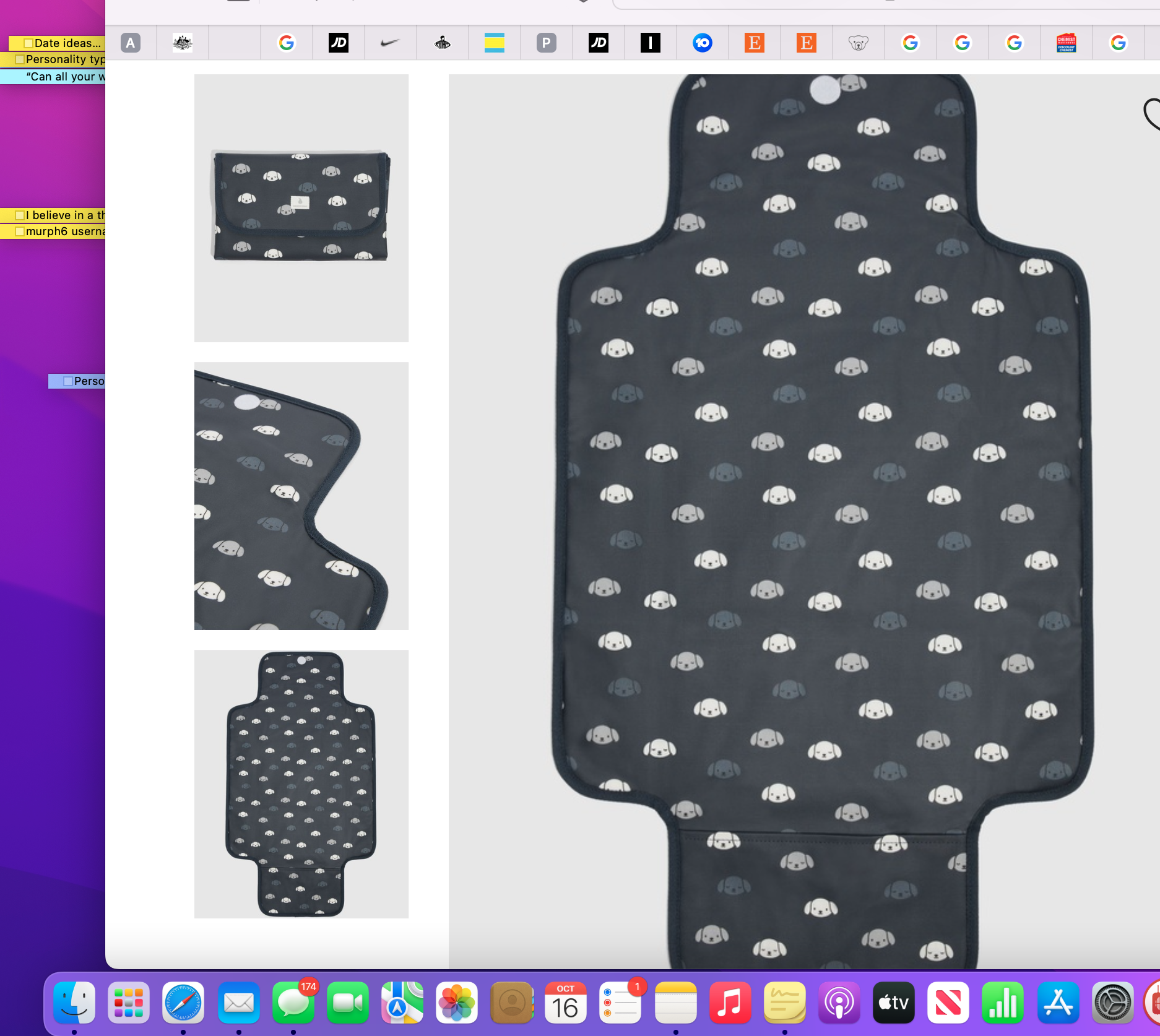The width and height of the screenshot is (1160, 1036).
Task: View the folded change mat thumbnail
Action: pyautogui.click(x=301, y=208)
